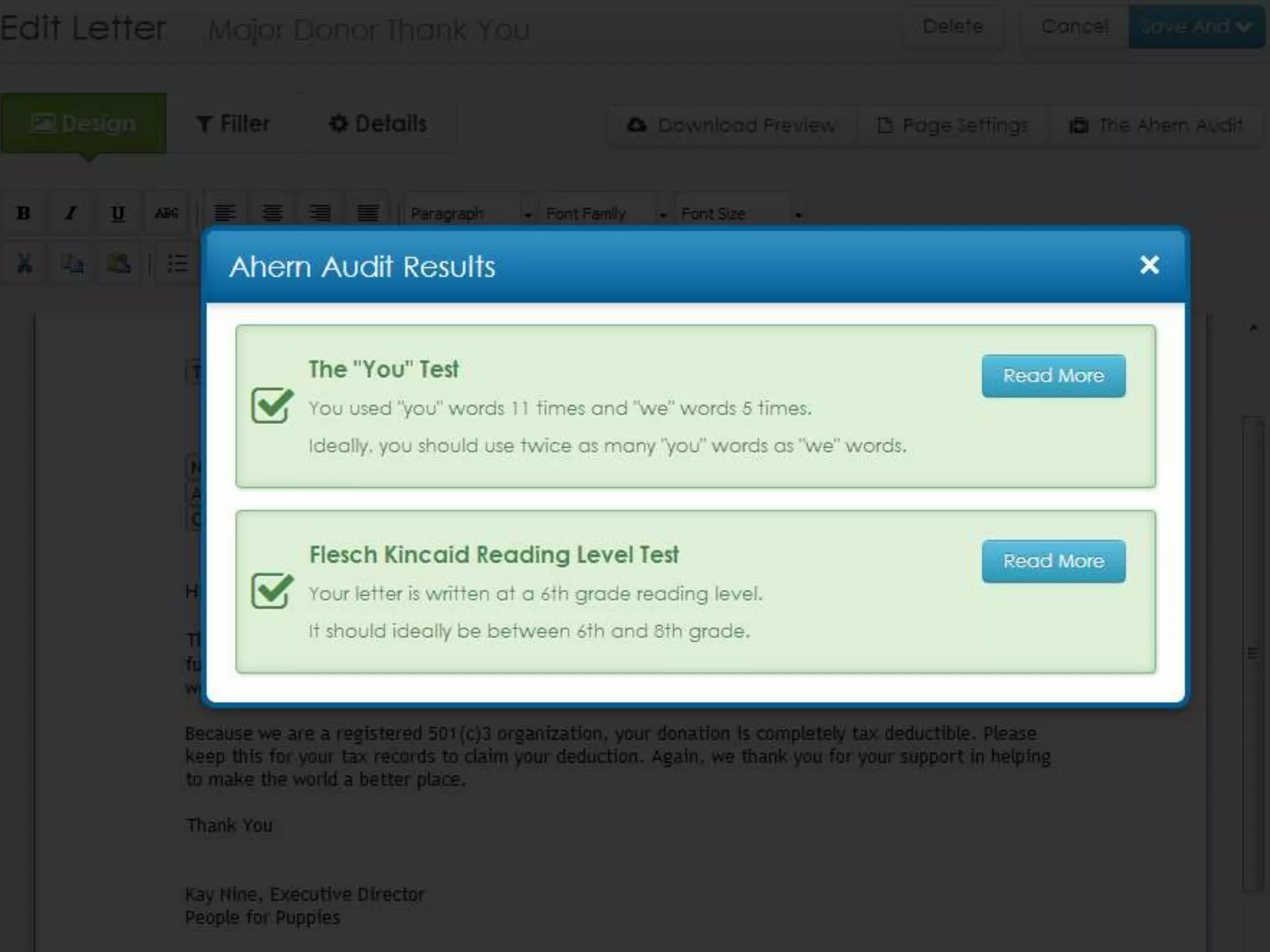Click the Flesch Kincaid test checkmark
Screen dimensions: 1270x952
(x=272, y=590)
